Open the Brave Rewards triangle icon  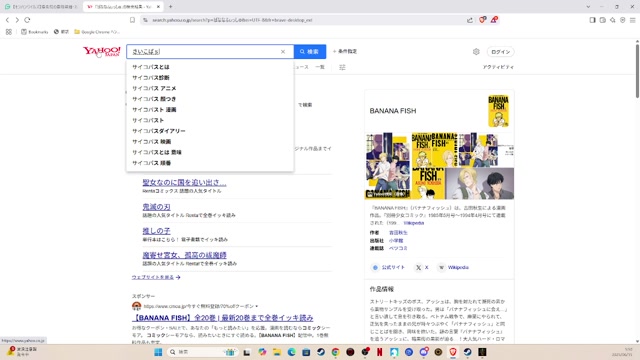(x=494, y=20)
